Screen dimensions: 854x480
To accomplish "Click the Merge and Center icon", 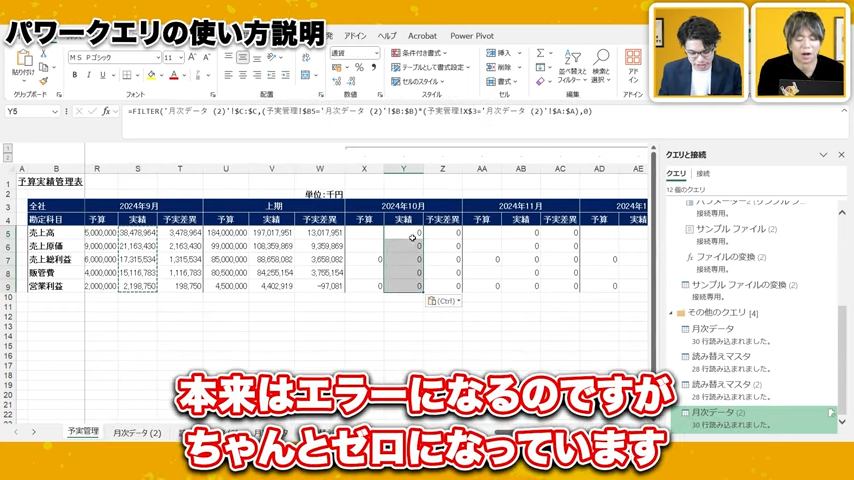I will click(306, 75).
